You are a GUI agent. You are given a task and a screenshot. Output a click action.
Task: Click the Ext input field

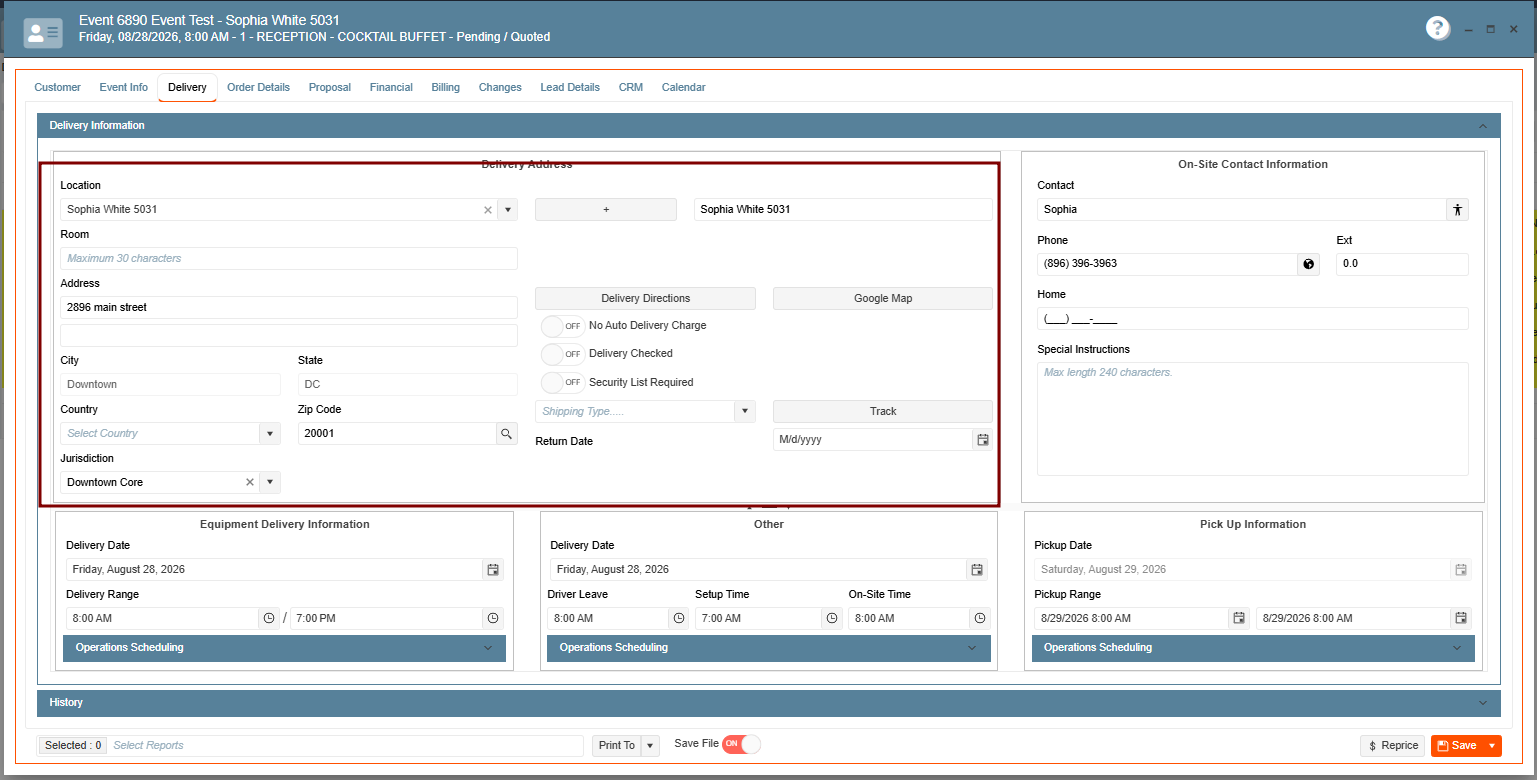coord(1402,265)
